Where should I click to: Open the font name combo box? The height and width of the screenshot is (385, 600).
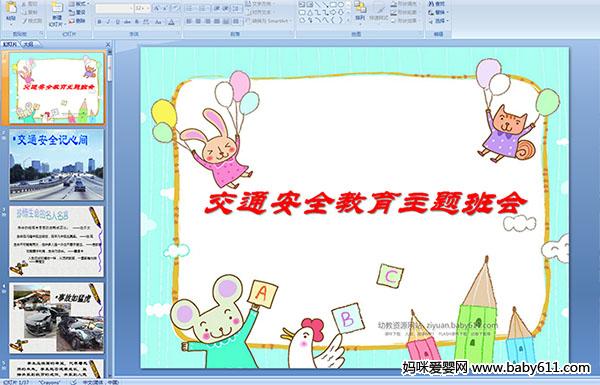coord(114,8)
